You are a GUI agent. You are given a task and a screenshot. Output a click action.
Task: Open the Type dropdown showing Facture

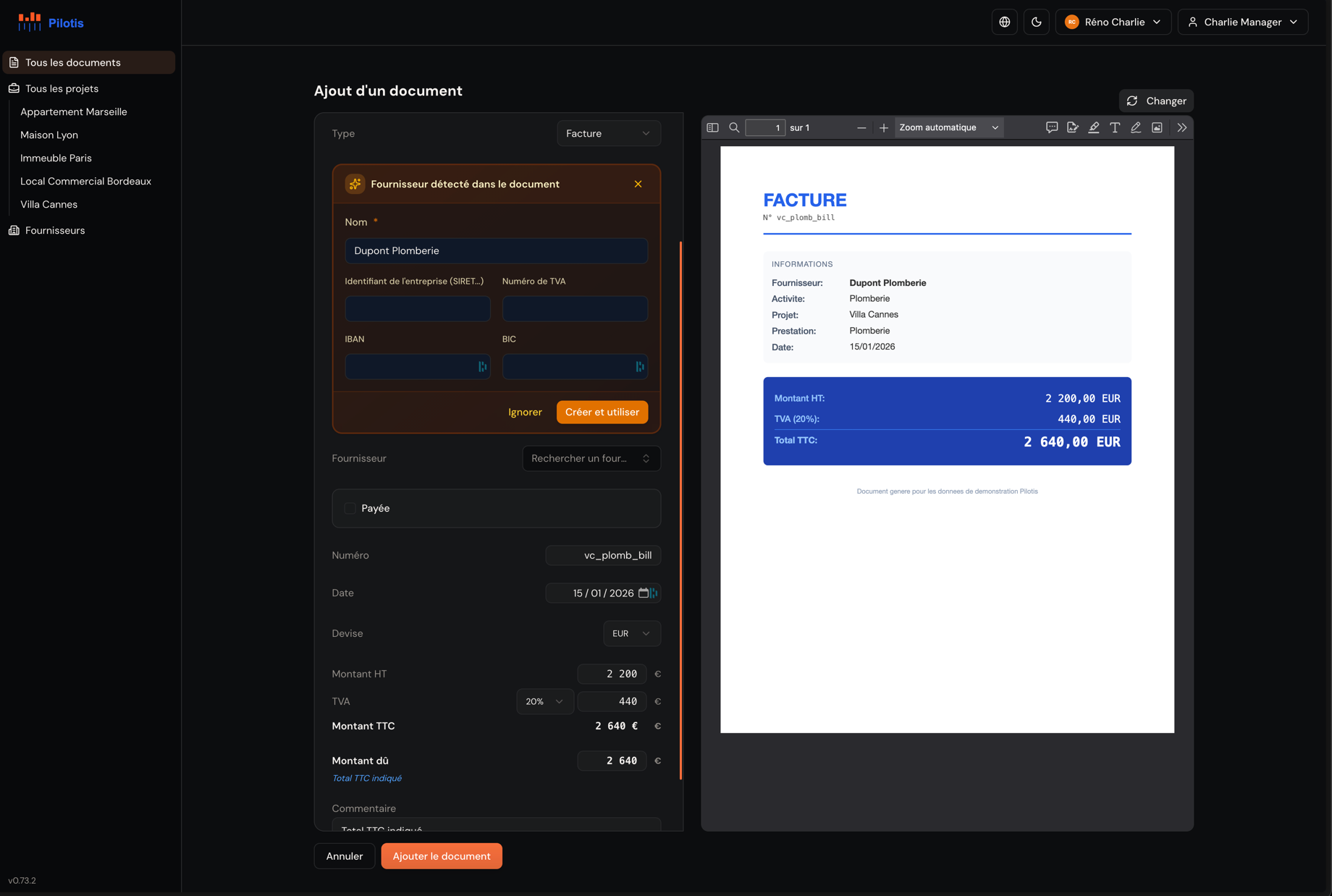coord(608,133)
